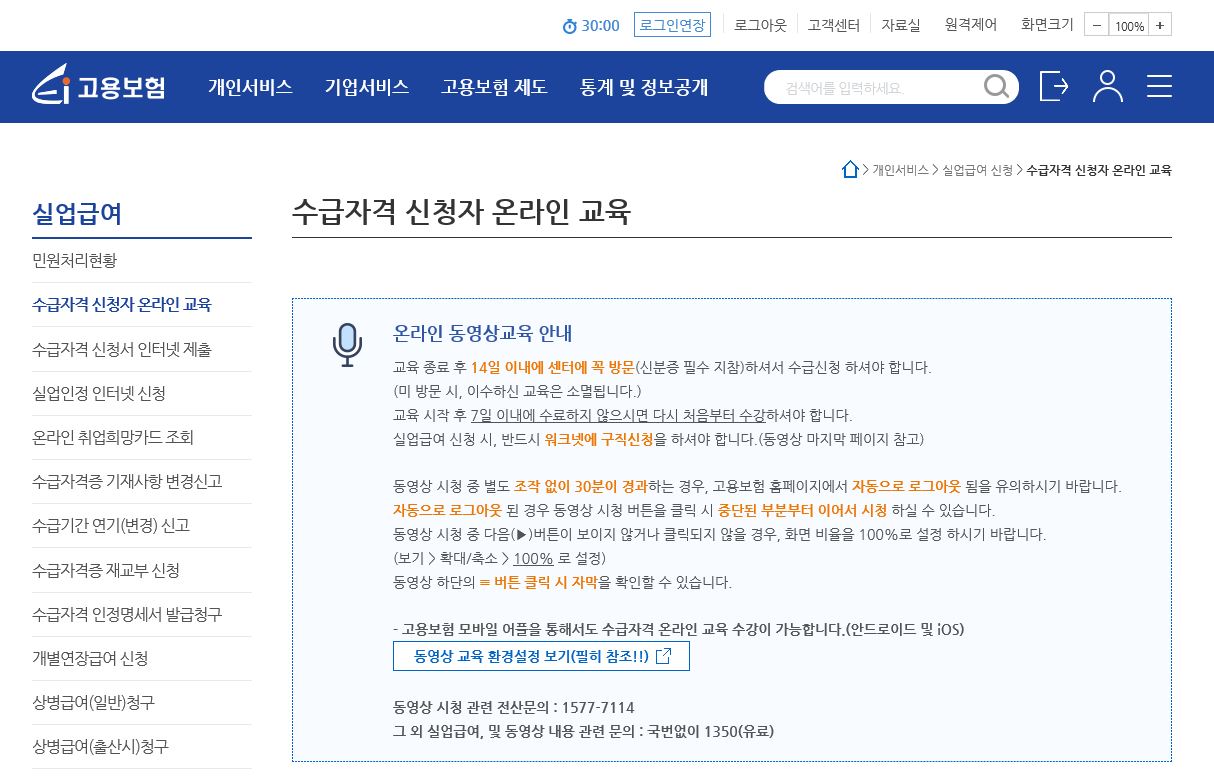
Task: Click the 100% zoom value box
Action: (x=1128, y=26)
